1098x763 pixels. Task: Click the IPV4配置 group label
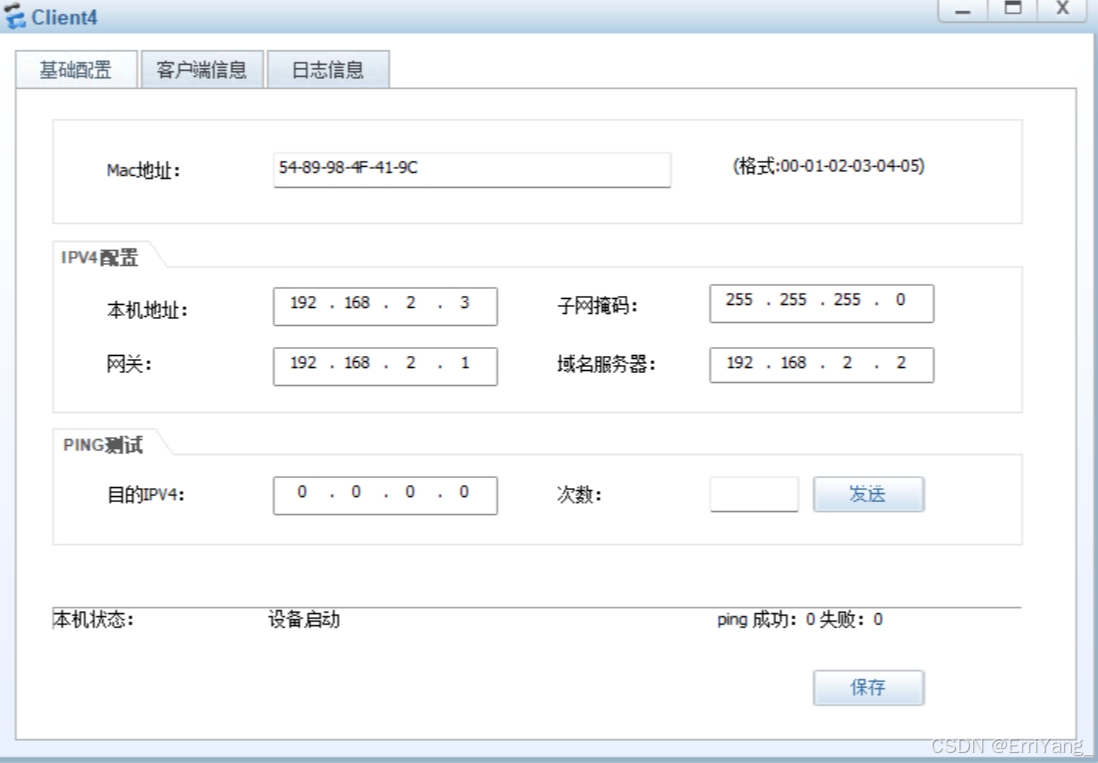(99, 258)
